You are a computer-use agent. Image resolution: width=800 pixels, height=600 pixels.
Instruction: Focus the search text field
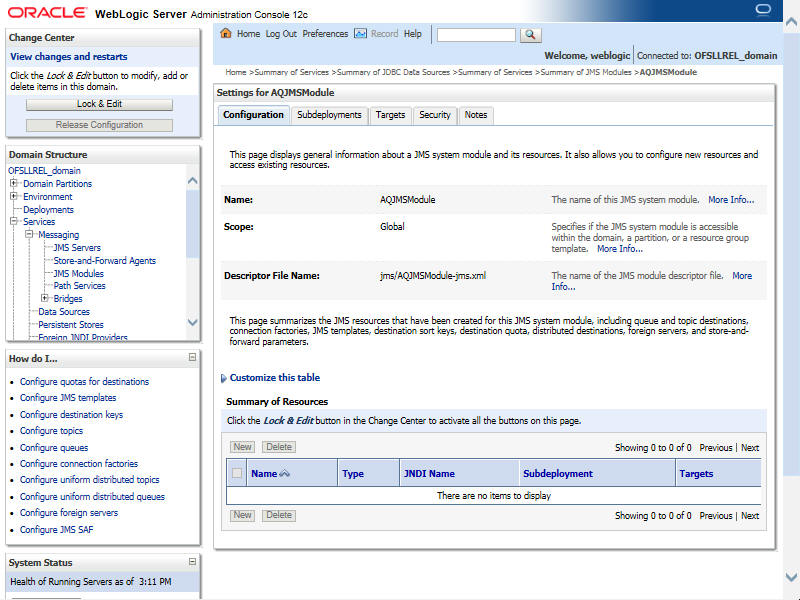click(476, 35)
